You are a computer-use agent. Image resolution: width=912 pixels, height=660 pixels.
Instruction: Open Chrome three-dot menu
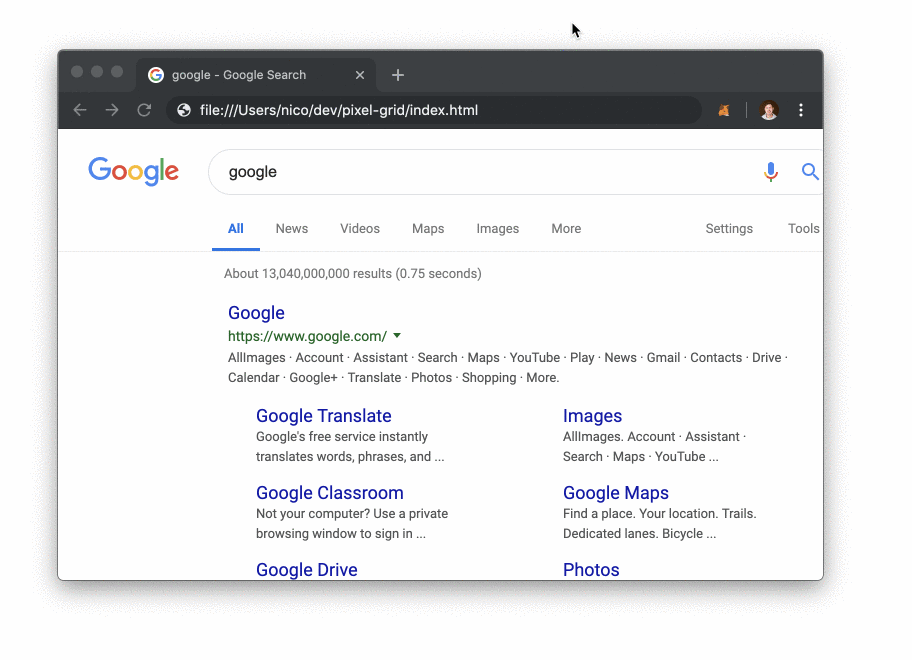tap(801, 110)
